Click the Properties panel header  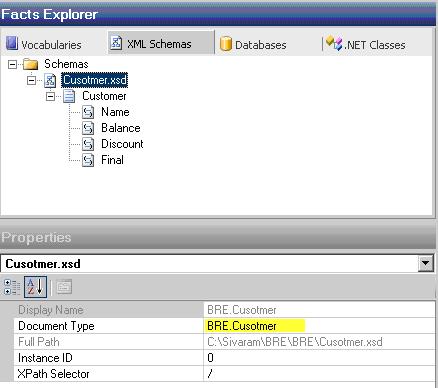click(x=218, y=237)
